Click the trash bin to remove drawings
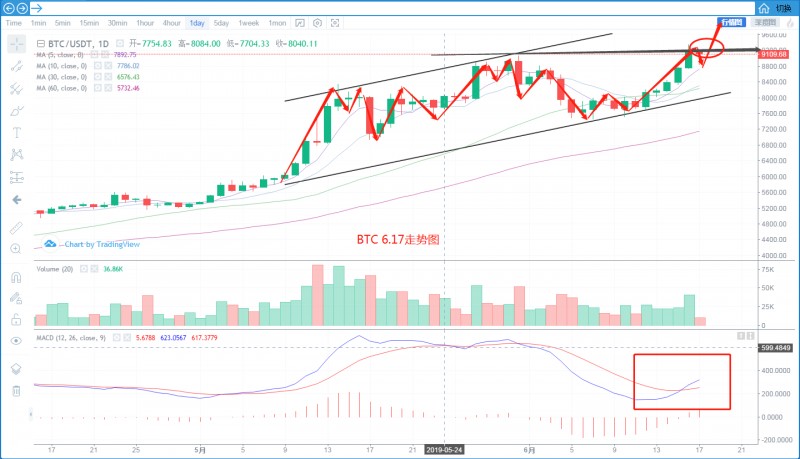Screen dimensions: 800x459 [x=17, y=390]
